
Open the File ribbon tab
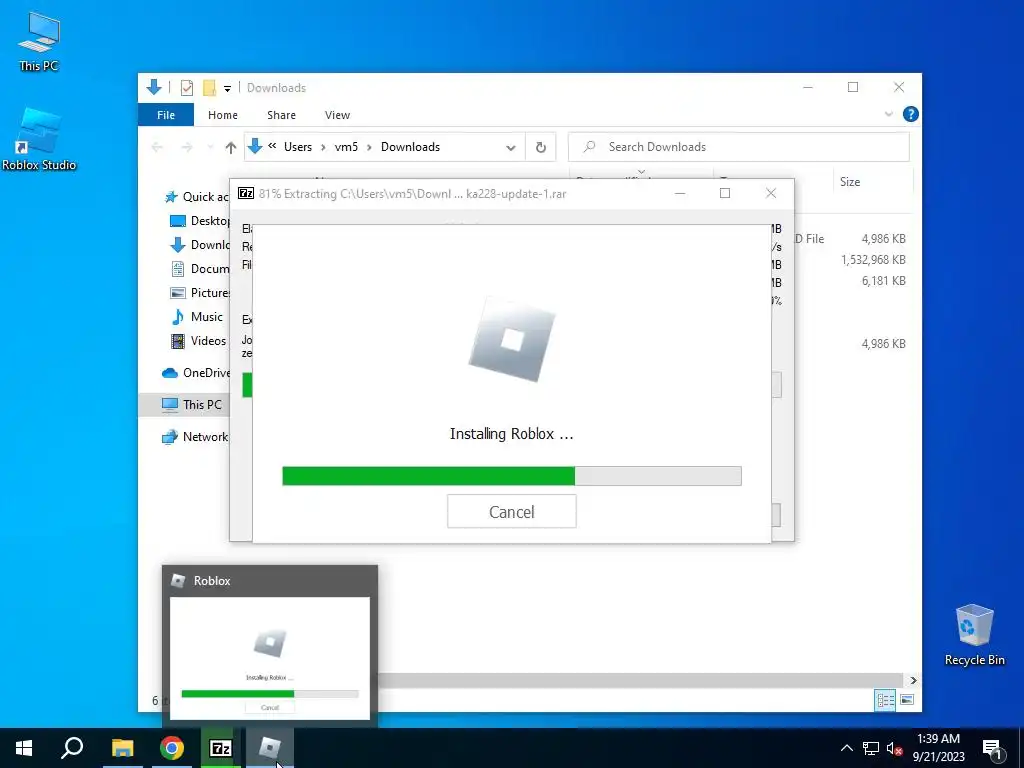point(166,115)
